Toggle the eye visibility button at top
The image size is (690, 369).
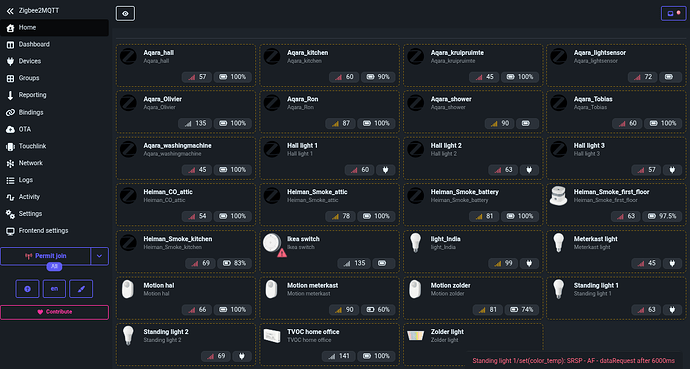pyautogui.click(x=125, y=14)
